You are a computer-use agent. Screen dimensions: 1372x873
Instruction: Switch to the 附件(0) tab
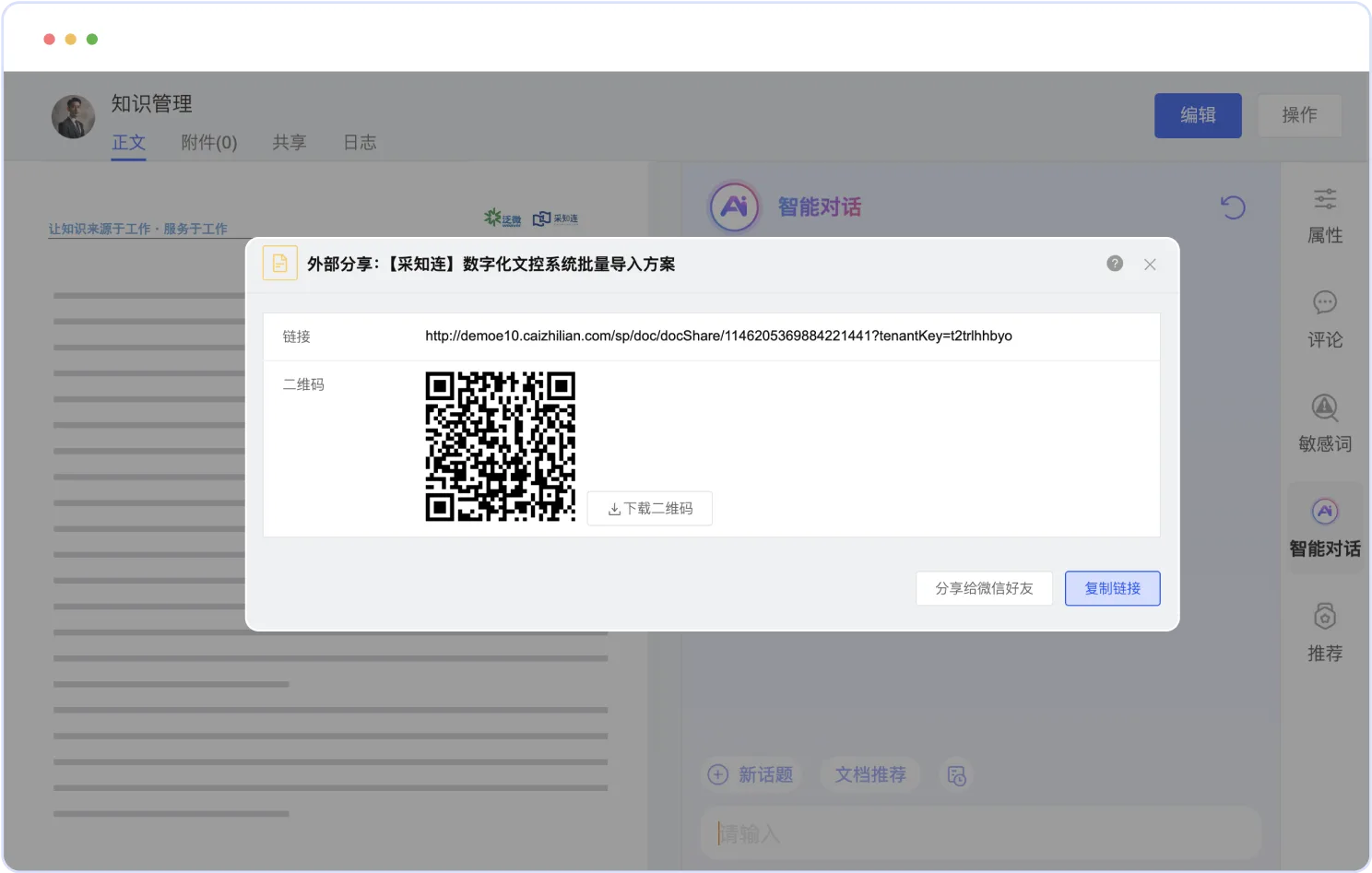209,143
